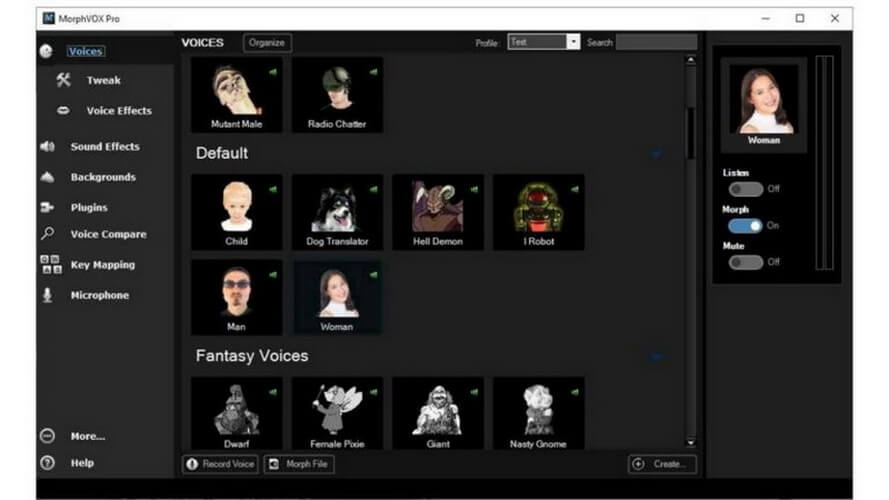The height and width of the screenshot is (500, 889).
Task: Preview Dog Translator voice speaker icon
Action: pos(374,189)
